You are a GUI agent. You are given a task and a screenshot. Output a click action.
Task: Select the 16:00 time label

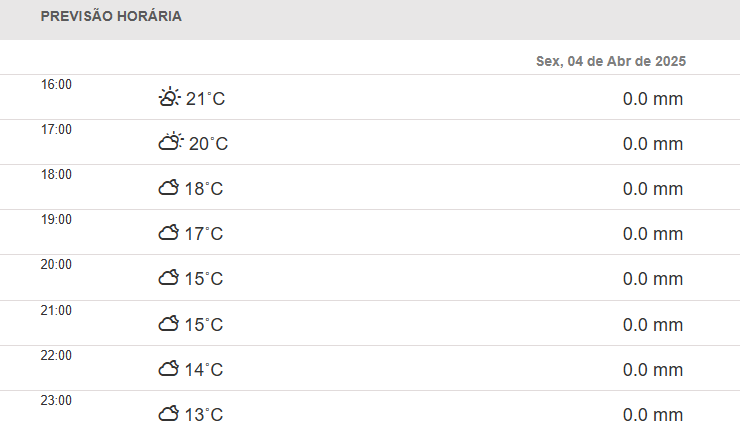click(x=56, y=85)
